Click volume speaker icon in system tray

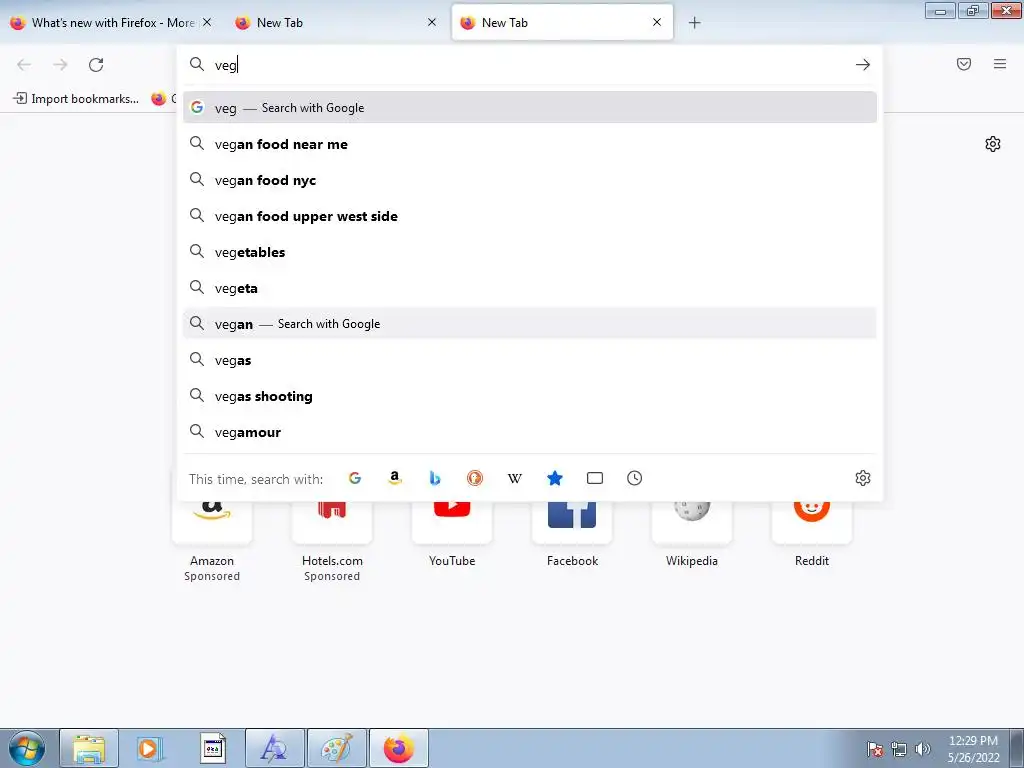pyautogui.click(x=922, y=748)
